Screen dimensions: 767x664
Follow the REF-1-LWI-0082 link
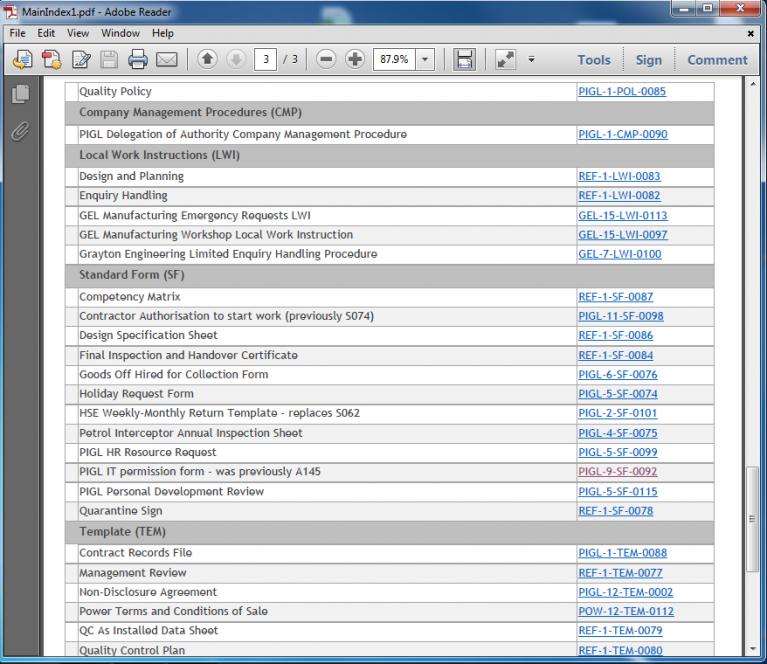tap(619, 196)
